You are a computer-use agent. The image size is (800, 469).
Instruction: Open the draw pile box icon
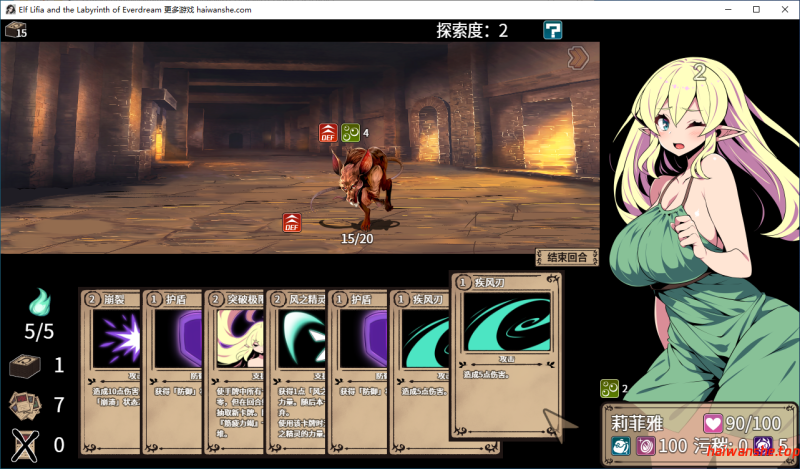pos(25,366)
